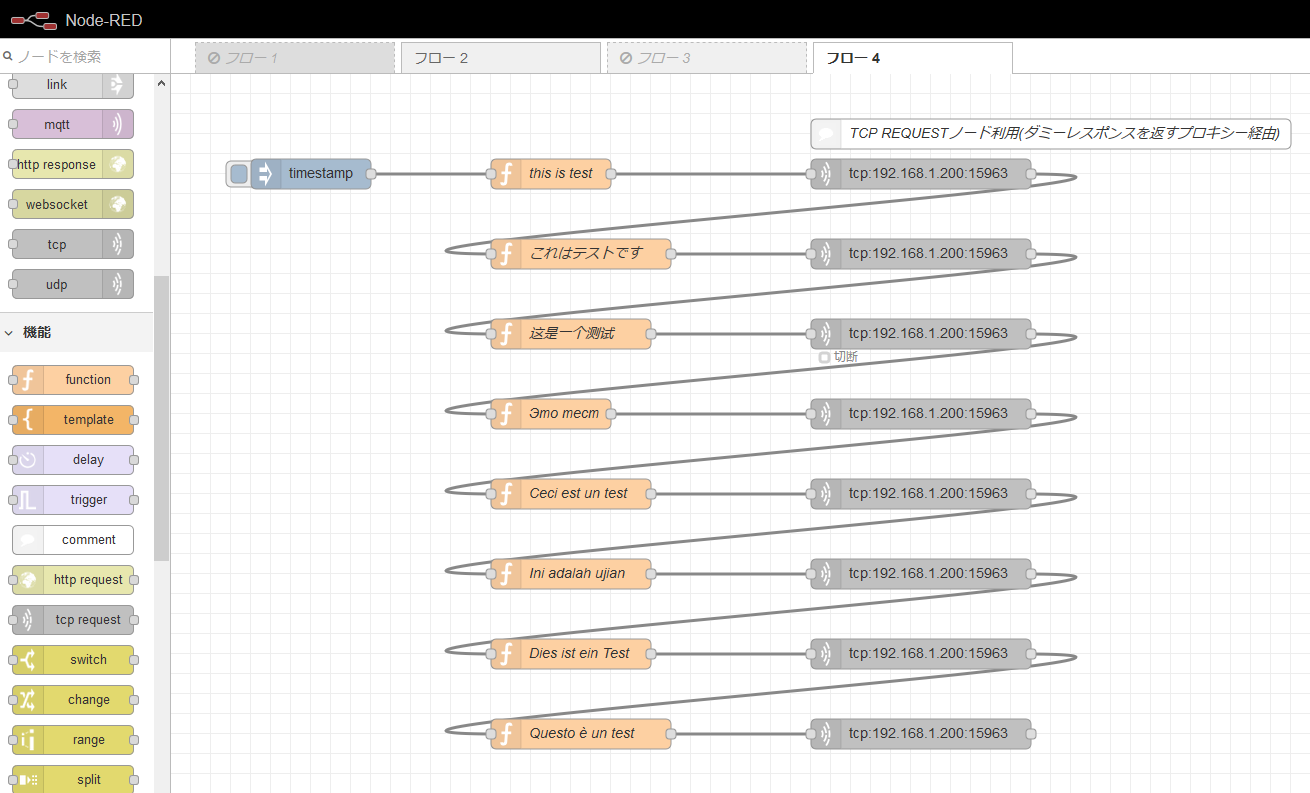Viewport: 1310px width, 793px height.
Task: Click the function icon of 'this is test' node
Action: 506,174
